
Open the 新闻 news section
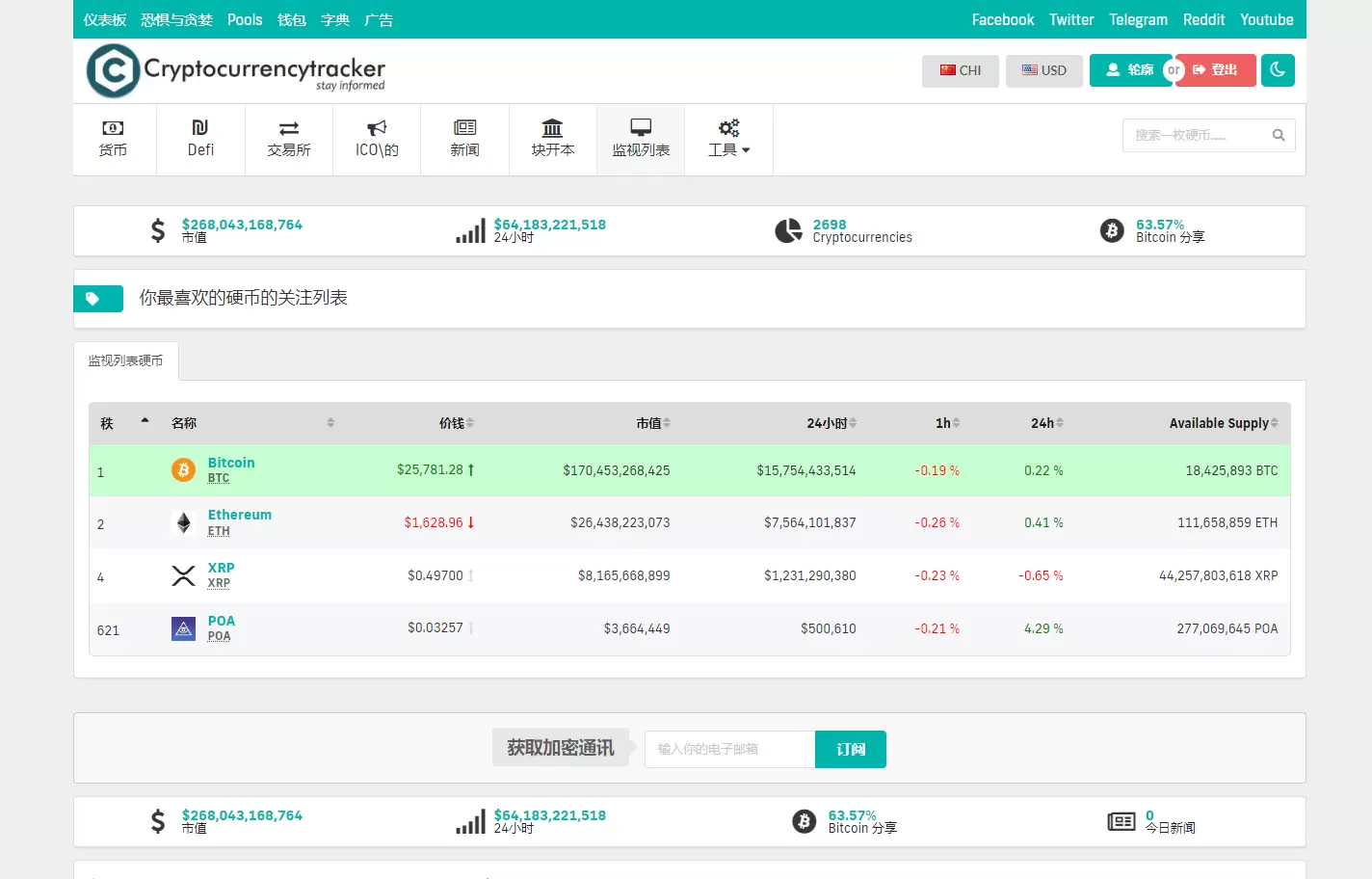coord(464,140)
